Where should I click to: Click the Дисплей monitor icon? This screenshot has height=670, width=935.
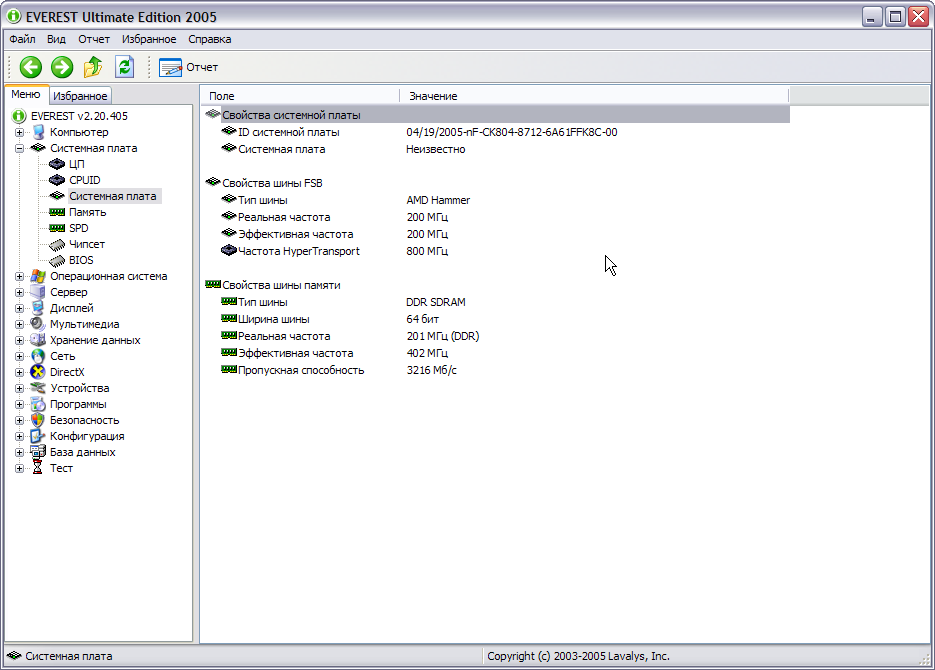click(38, 308)
